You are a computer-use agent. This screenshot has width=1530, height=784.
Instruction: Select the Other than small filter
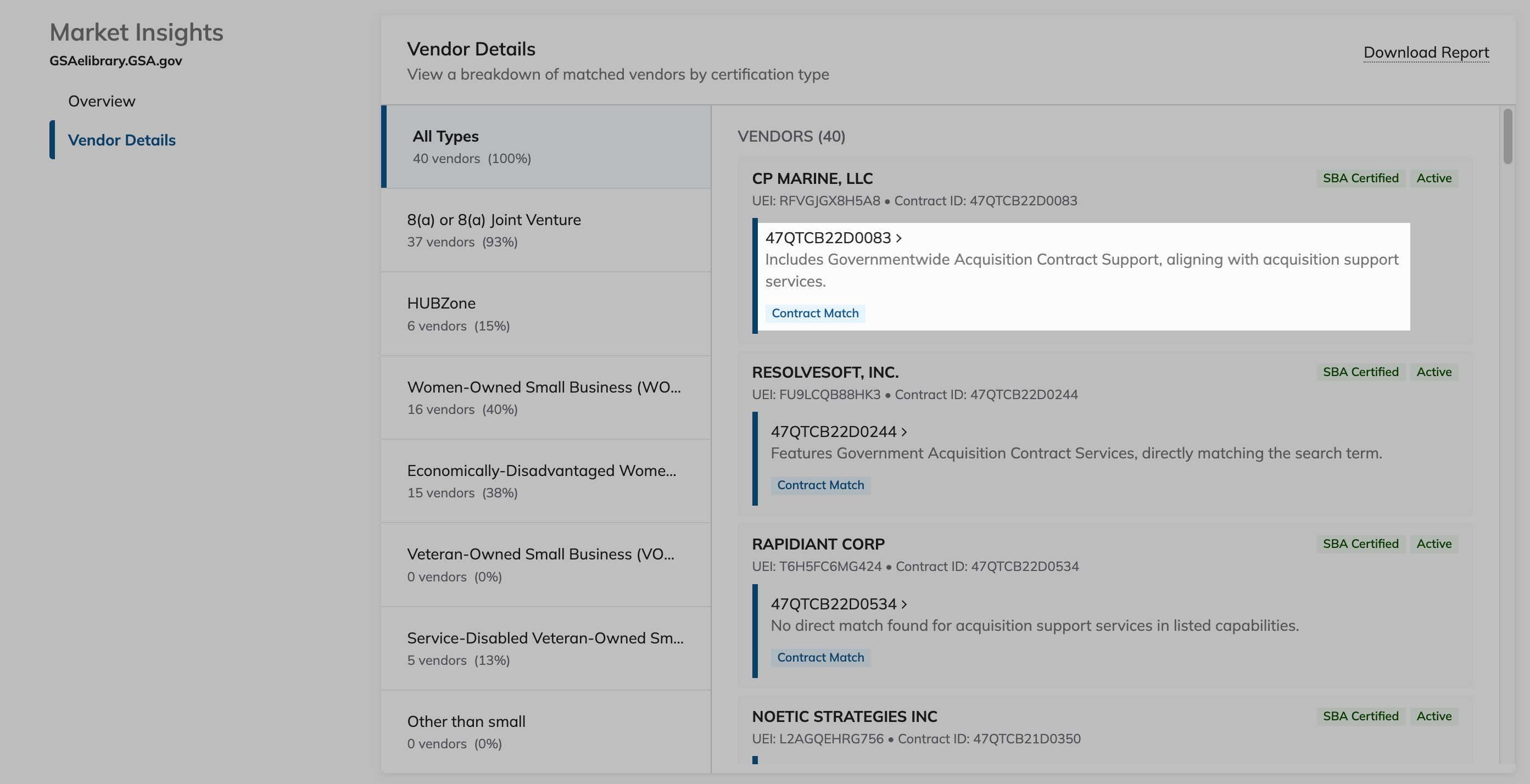[x=546, y=732]
